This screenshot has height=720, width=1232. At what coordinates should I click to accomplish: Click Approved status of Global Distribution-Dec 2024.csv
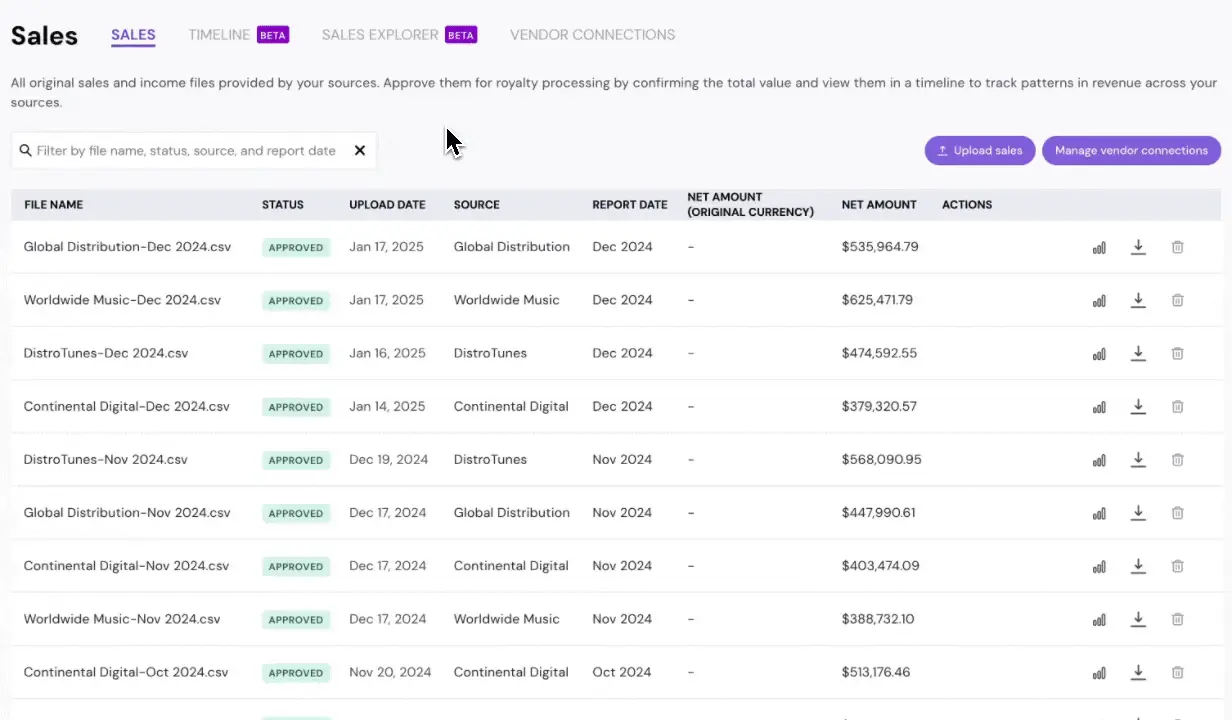tap(296, 247)
